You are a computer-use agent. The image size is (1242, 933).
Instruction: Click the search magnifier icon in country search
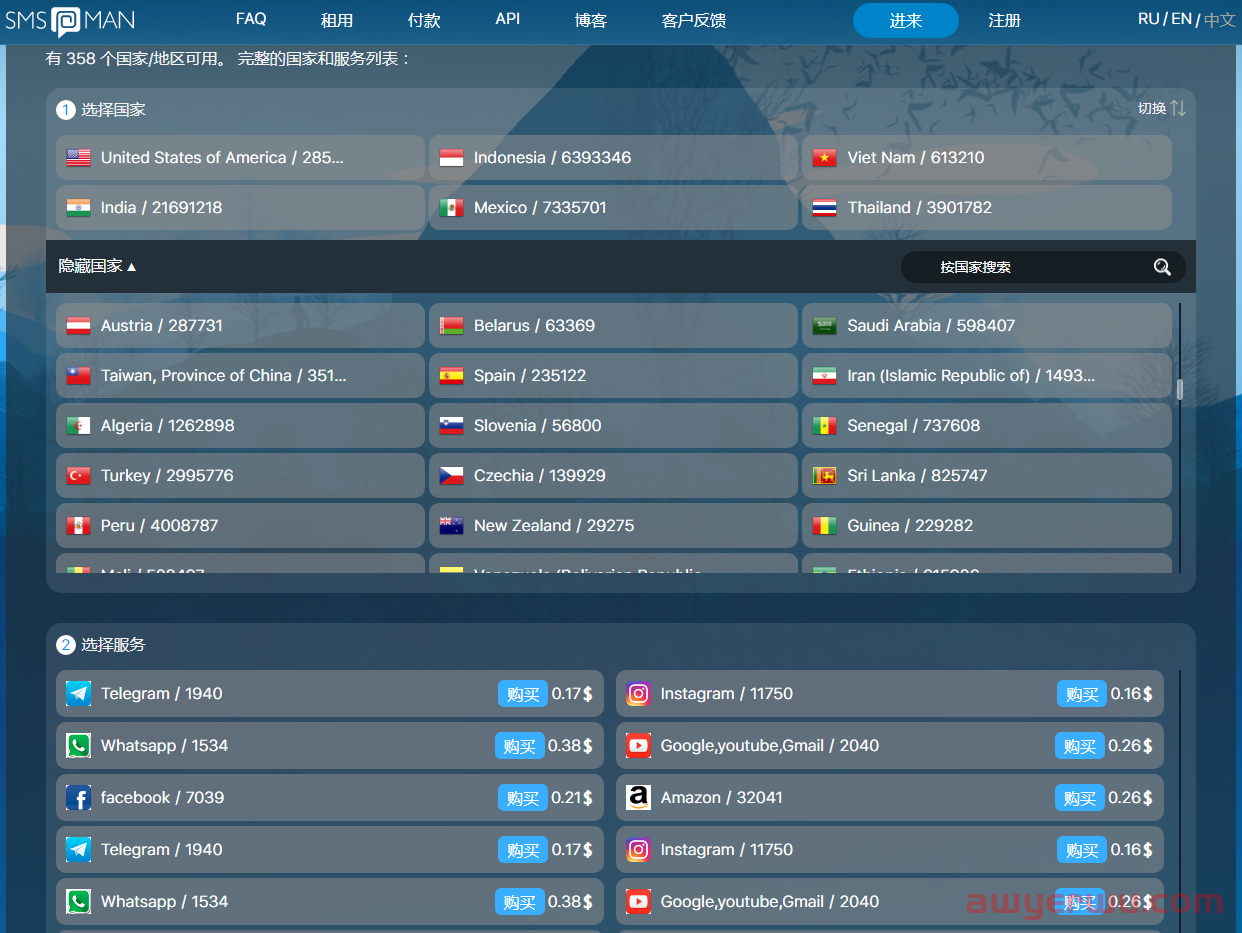point(1162,267)
